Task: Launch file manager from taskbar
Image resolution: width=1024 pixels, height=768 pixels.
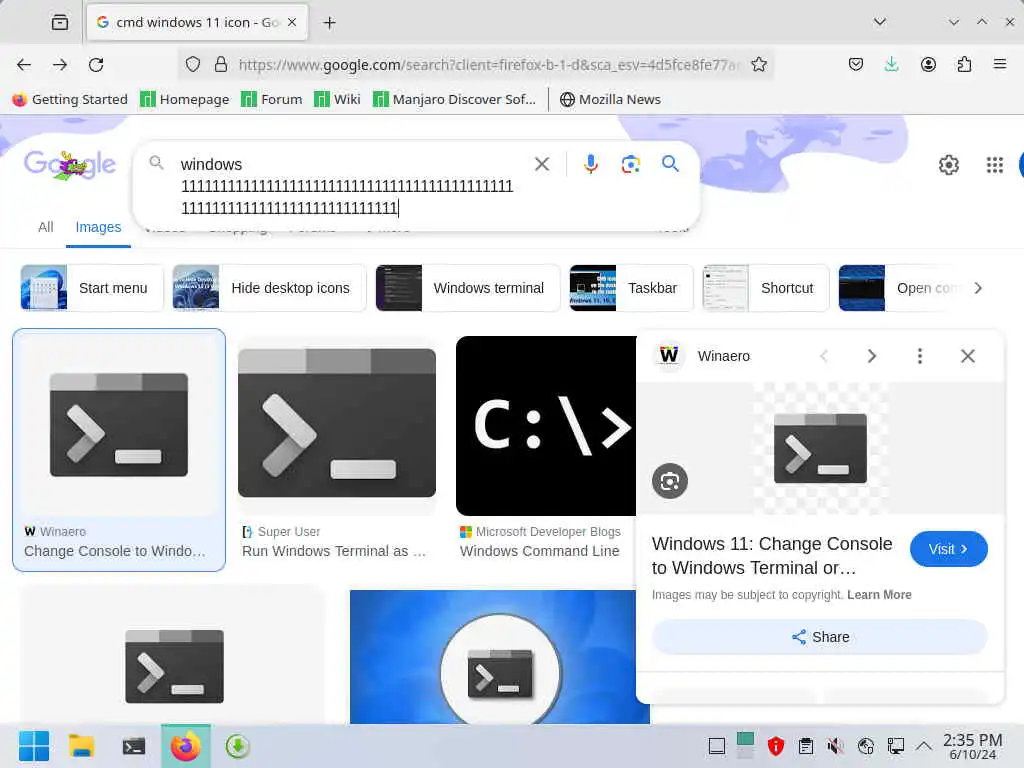Action: pyautogui.click(x=82, y=746)
